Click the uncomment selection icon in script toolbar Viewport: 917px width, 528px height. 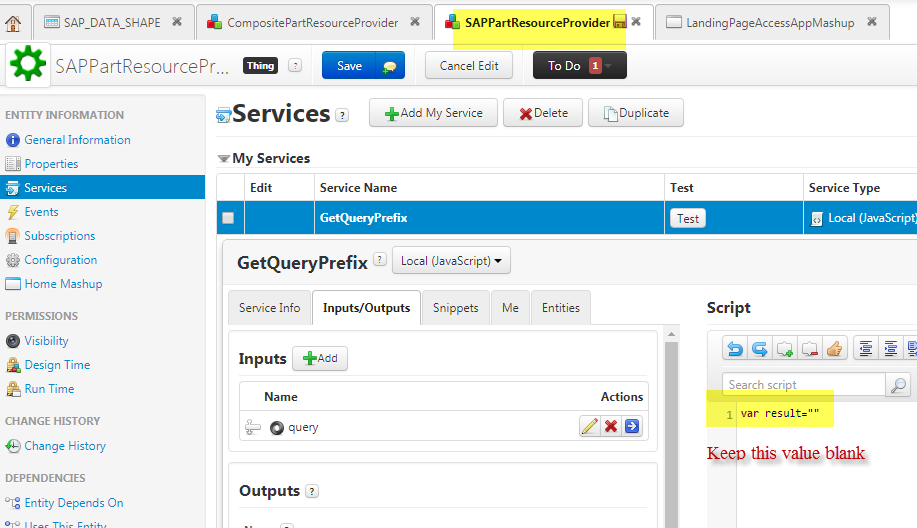(x=809, y=348)
